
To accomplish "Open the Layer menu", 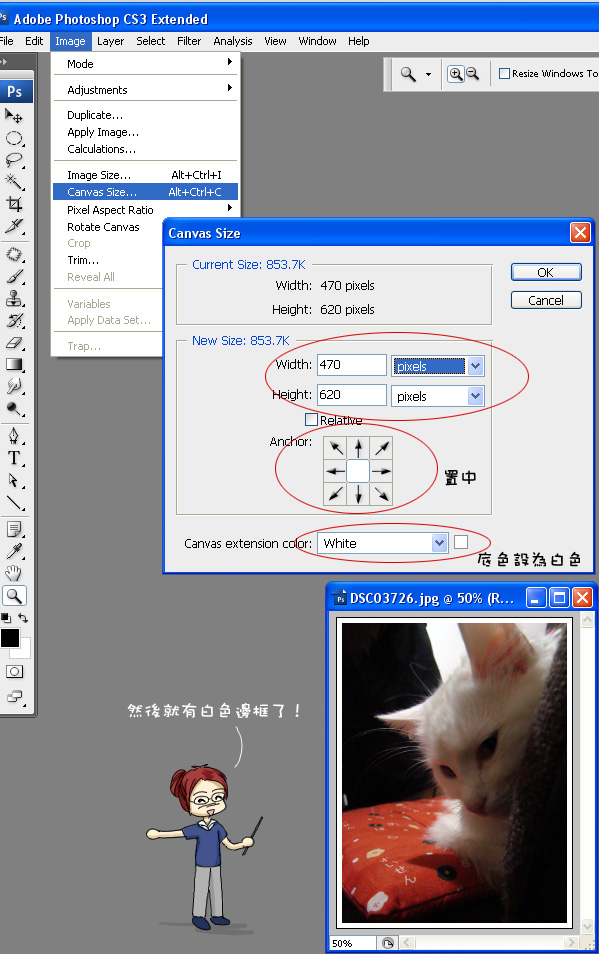I will click(x=110, y=41).
